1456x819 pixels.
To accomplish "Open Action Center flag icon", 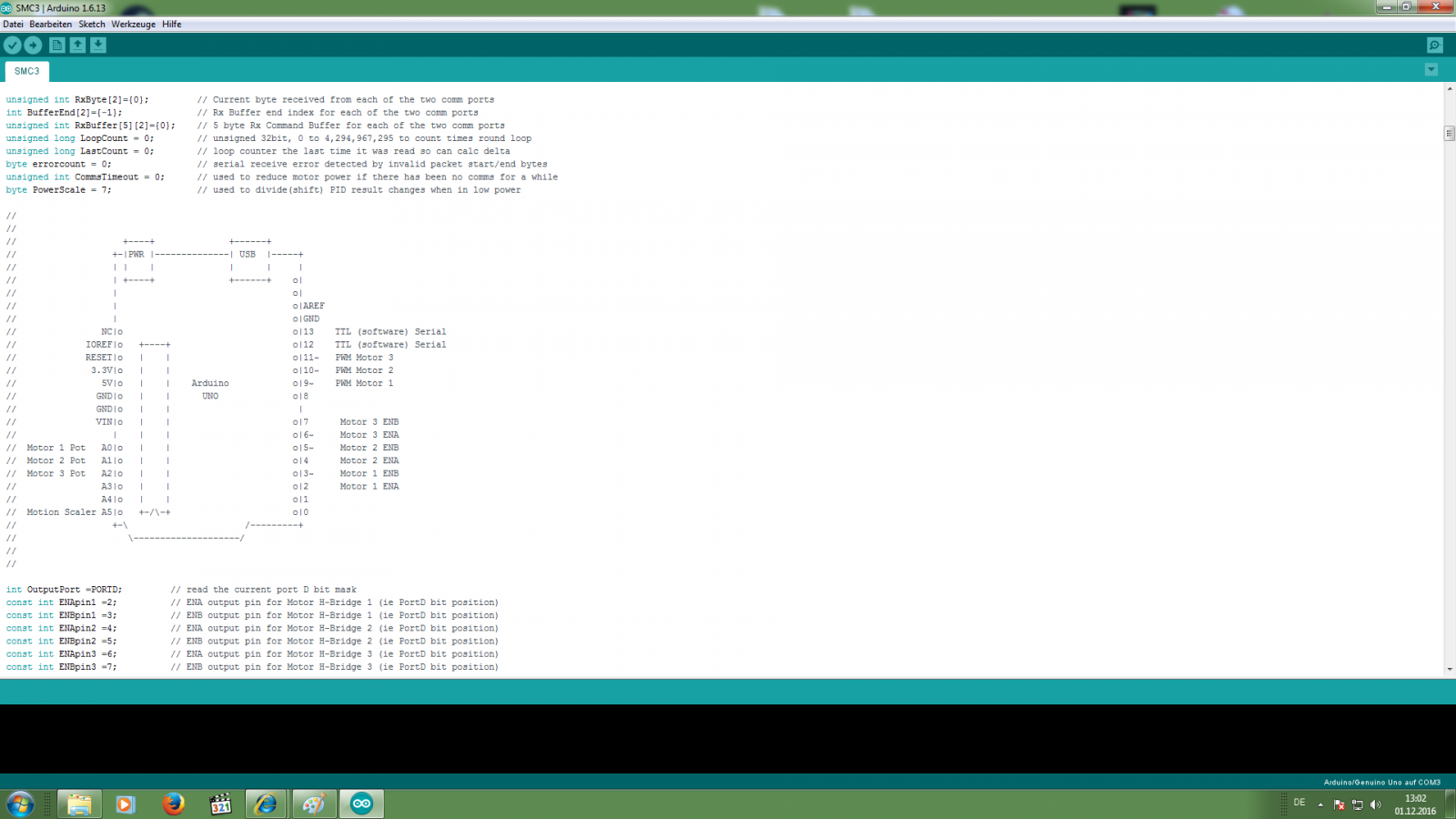I will (x=1339, y=804).
